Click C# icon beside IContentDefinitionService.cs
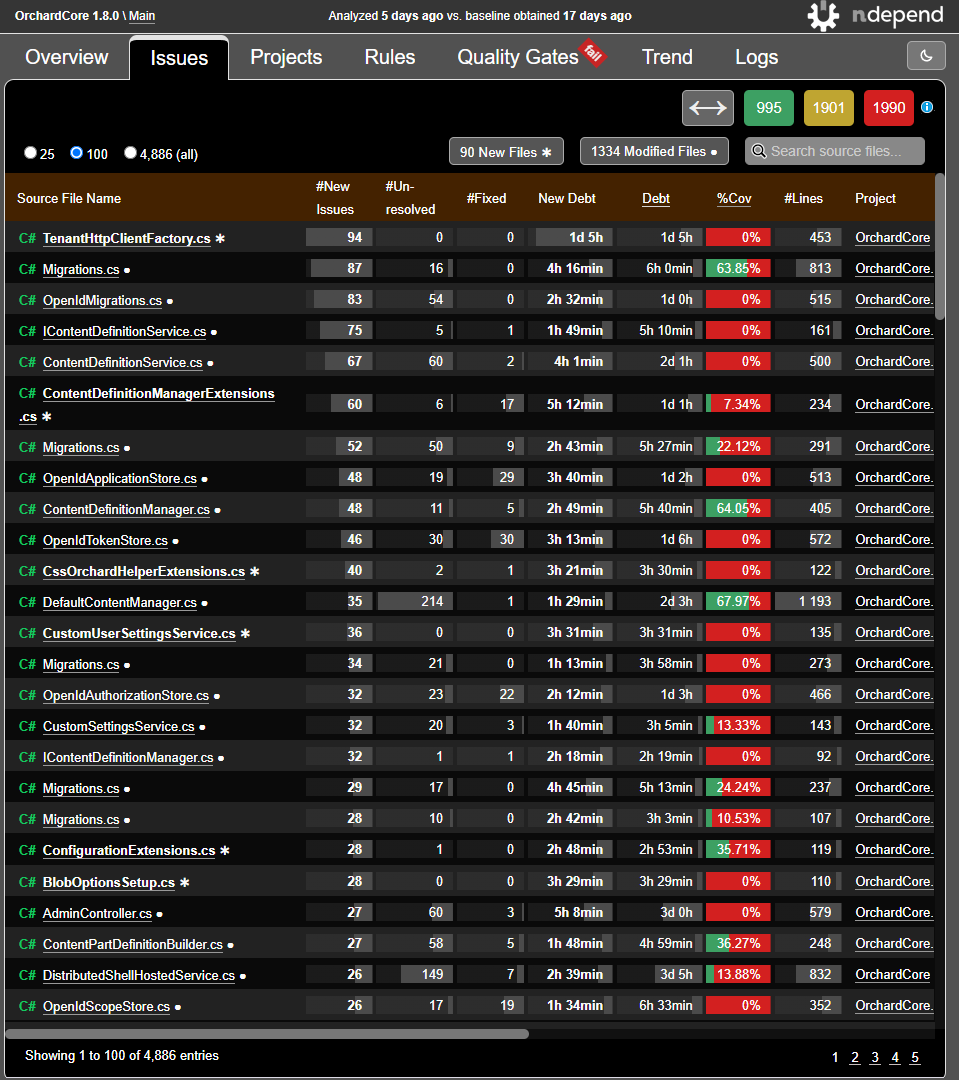This screenshot has height=1080, width=959. [27, 331]
